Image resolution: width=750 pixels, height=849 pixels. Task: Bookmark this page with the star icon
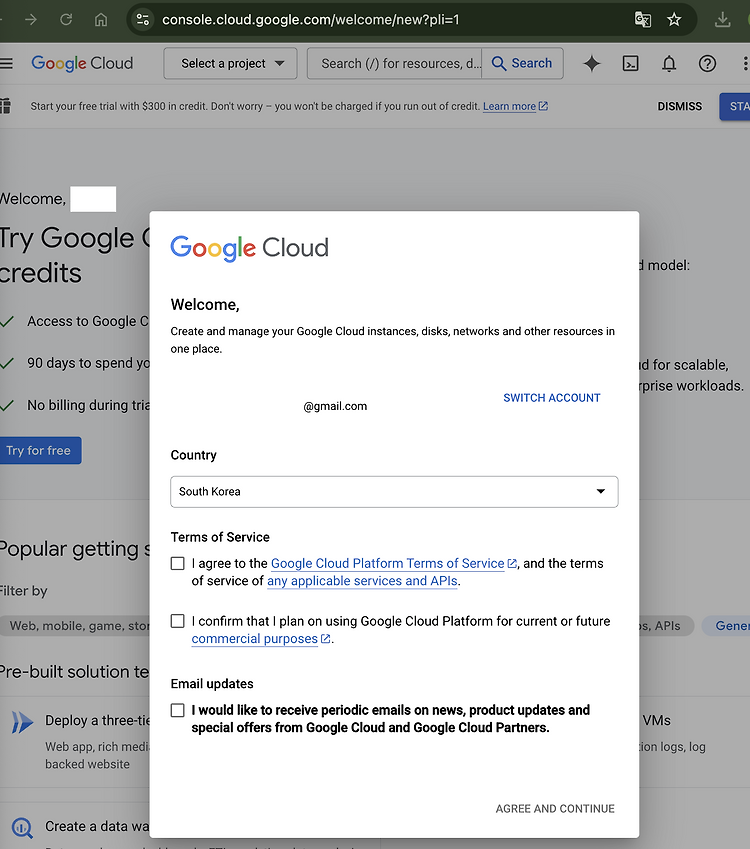674,20
